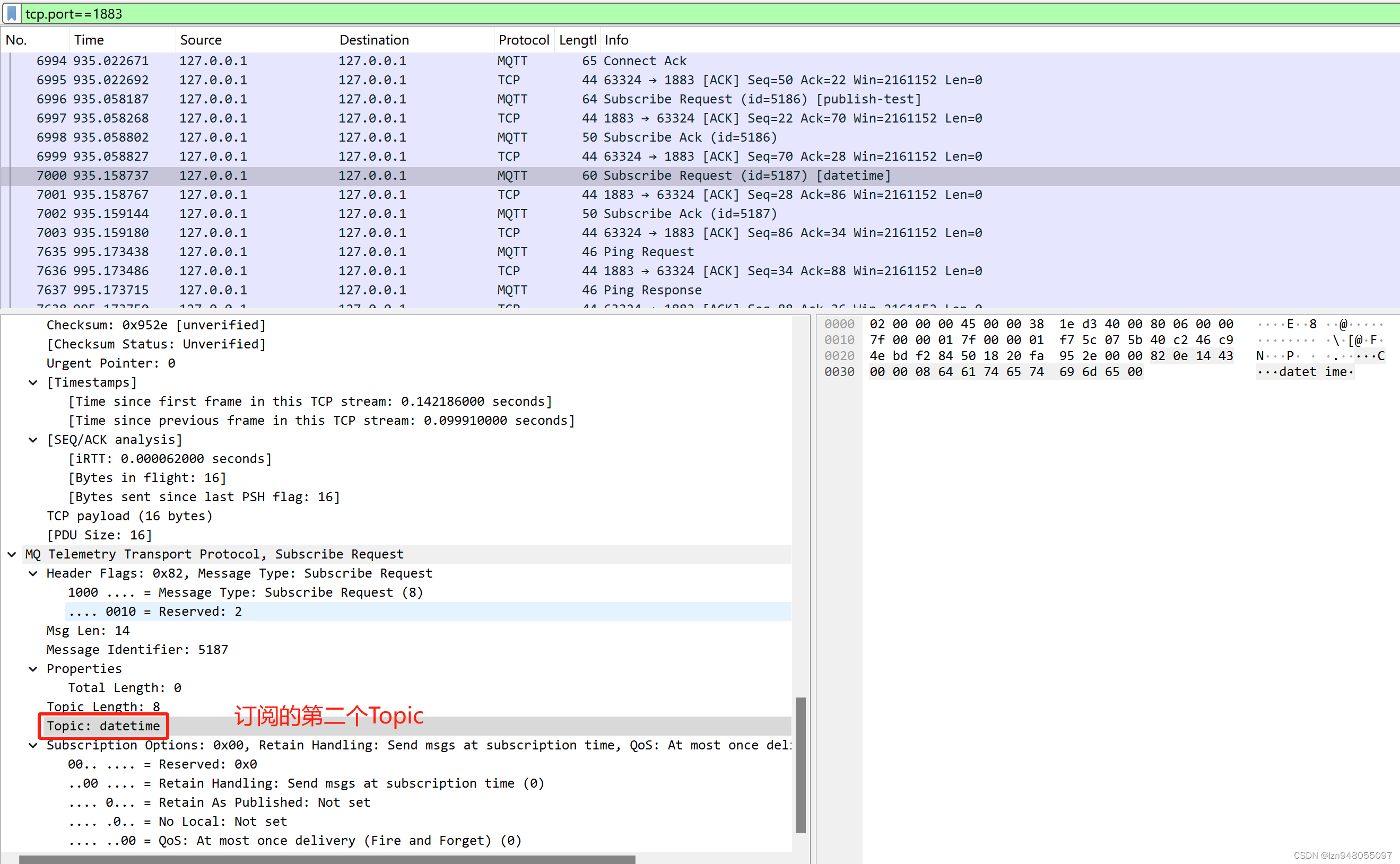Collapse the Subscription Options node

click(33, 745)
